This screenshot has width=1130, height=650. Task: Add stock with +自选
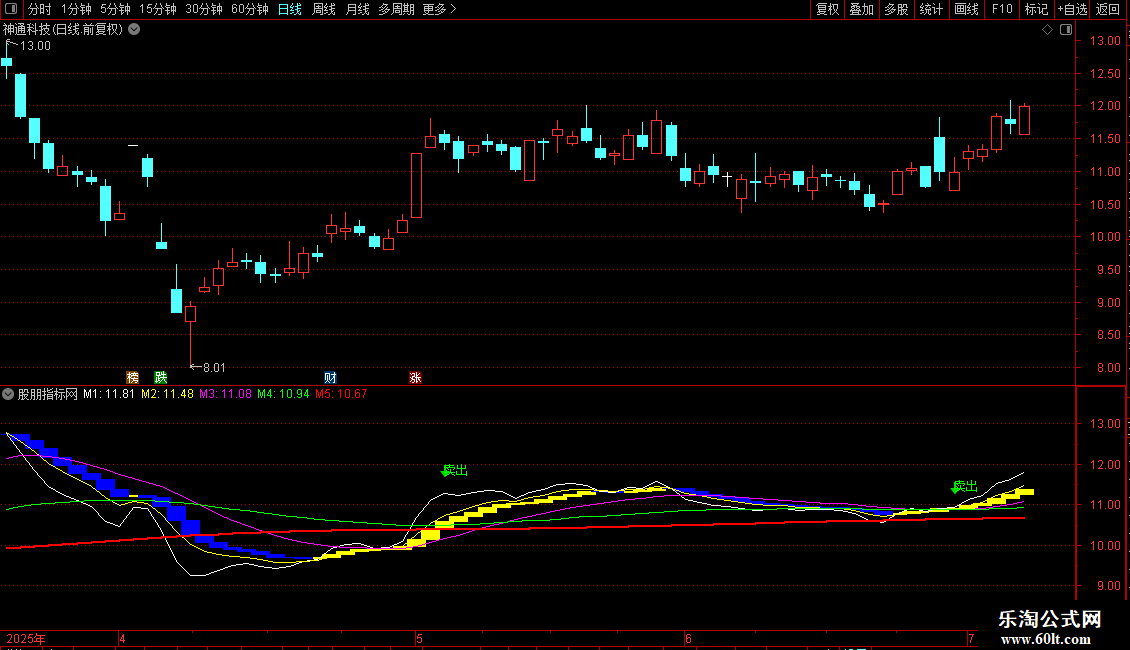[1072, 9]
